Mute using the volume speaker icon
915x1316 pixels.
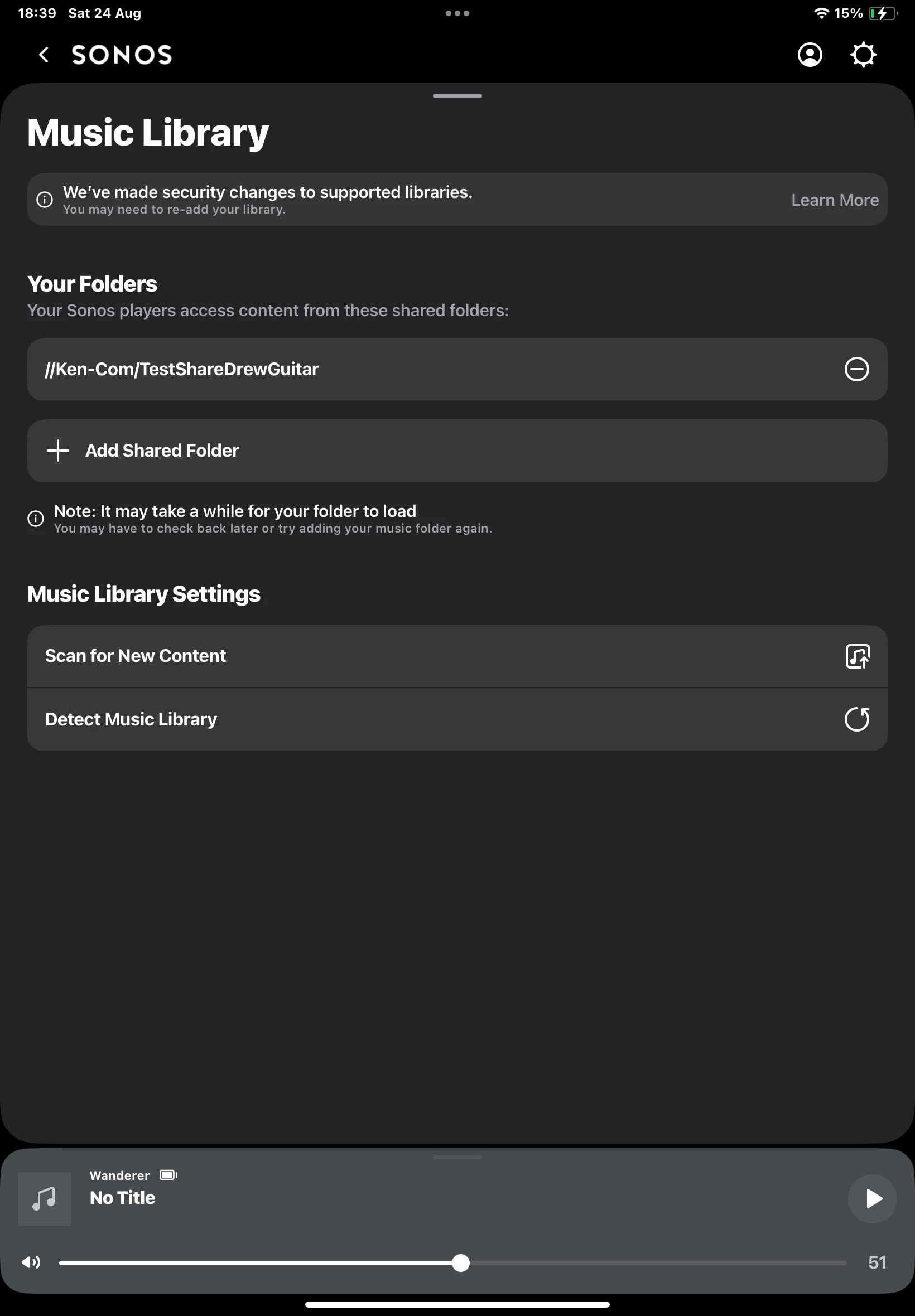(32, 1262)
